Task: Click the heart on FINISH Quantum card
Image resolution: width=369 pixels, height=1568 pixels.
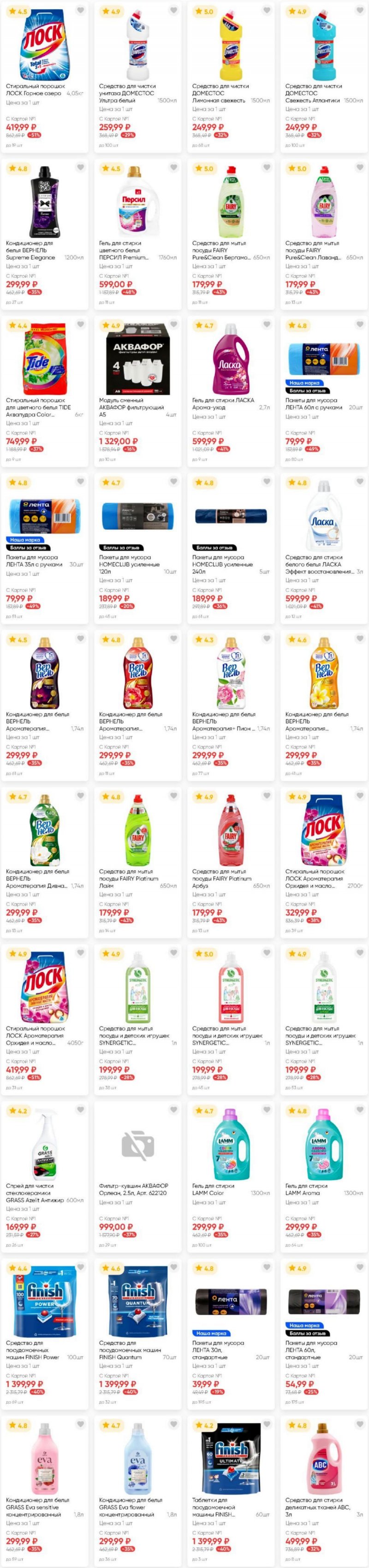Action: click(x=173, y=1267)
